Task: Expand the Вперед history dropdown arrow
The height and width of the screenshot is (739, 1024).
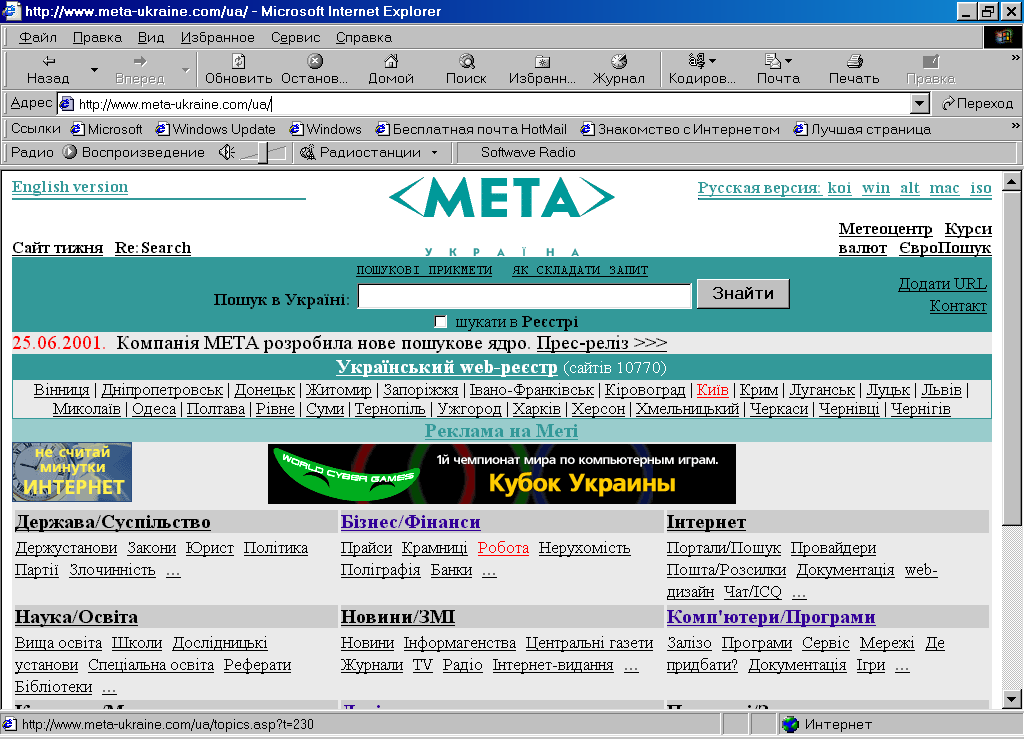Action: (x=185, y=69)
